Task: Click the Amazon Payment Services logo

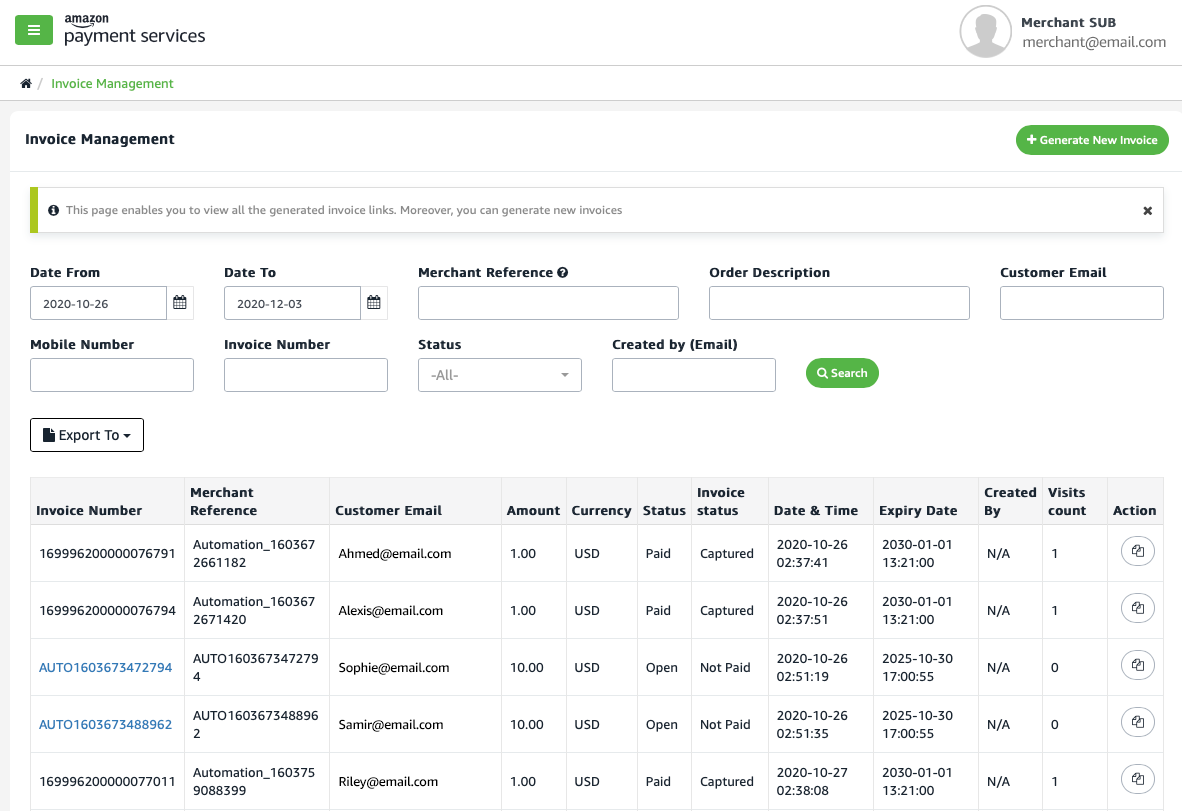Action: (130, 30)
